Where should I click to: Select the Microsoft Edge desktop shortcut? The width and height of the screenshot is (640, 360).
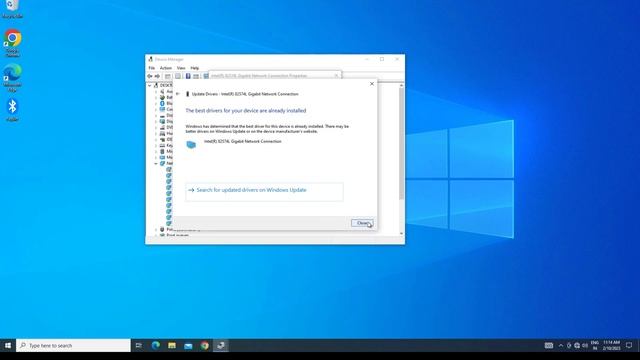[x=12, y=78]
